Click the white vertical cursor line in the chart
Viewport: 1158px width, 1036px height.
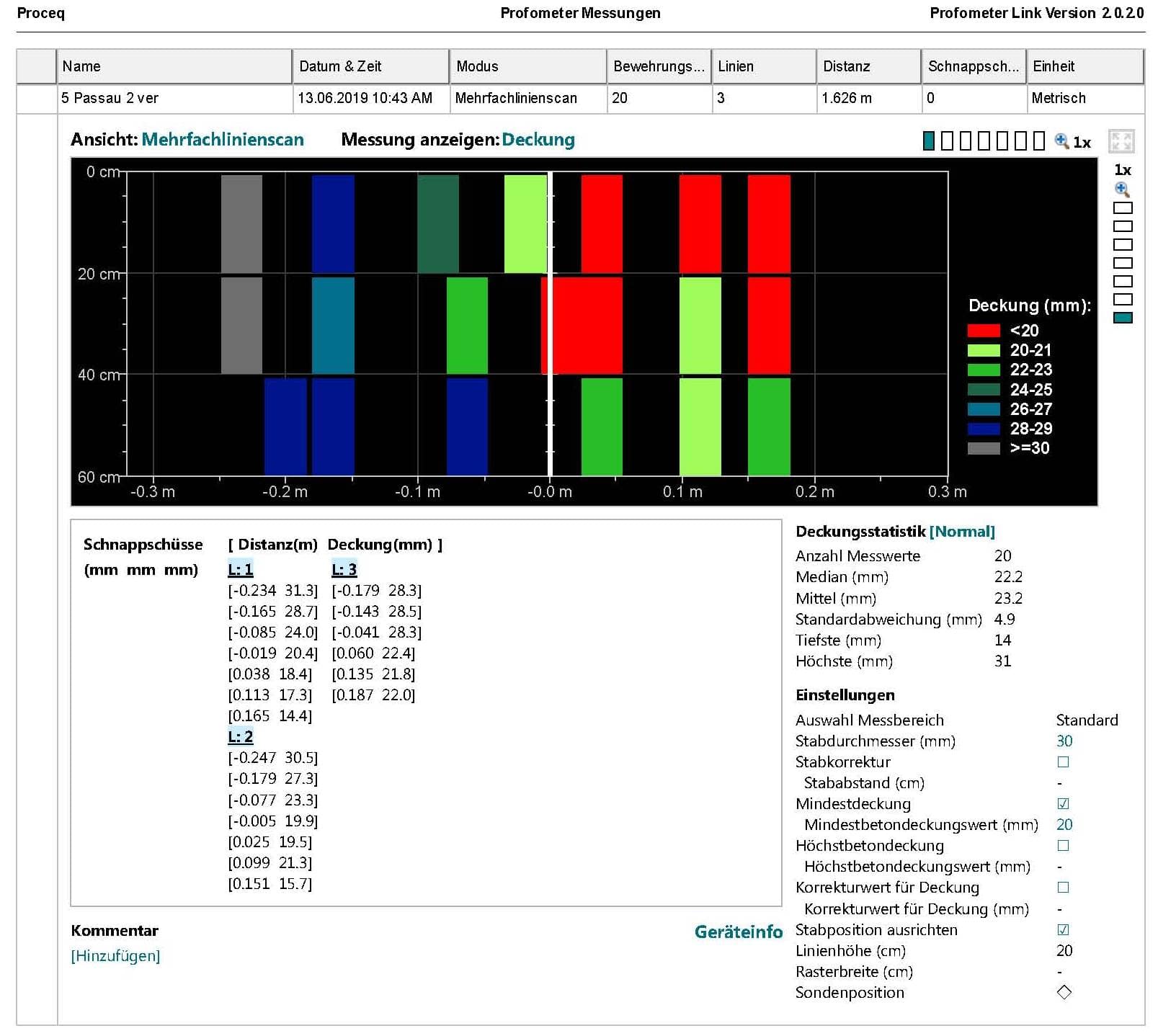coord(550,324)
